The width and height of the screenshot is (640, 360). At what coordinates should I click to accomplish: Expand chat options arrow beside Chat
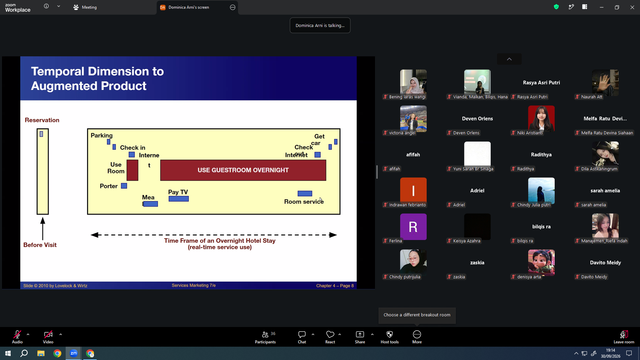pos(313,334)
